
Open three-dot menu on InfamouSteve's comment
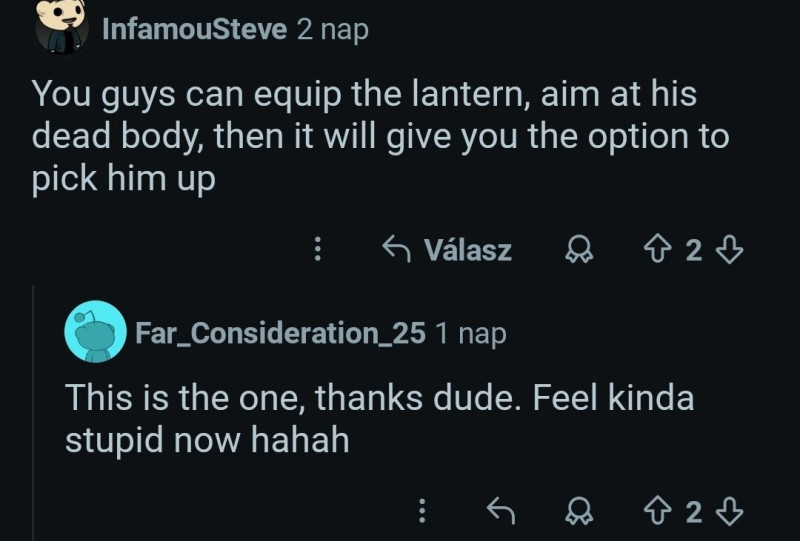coord(318,249)
